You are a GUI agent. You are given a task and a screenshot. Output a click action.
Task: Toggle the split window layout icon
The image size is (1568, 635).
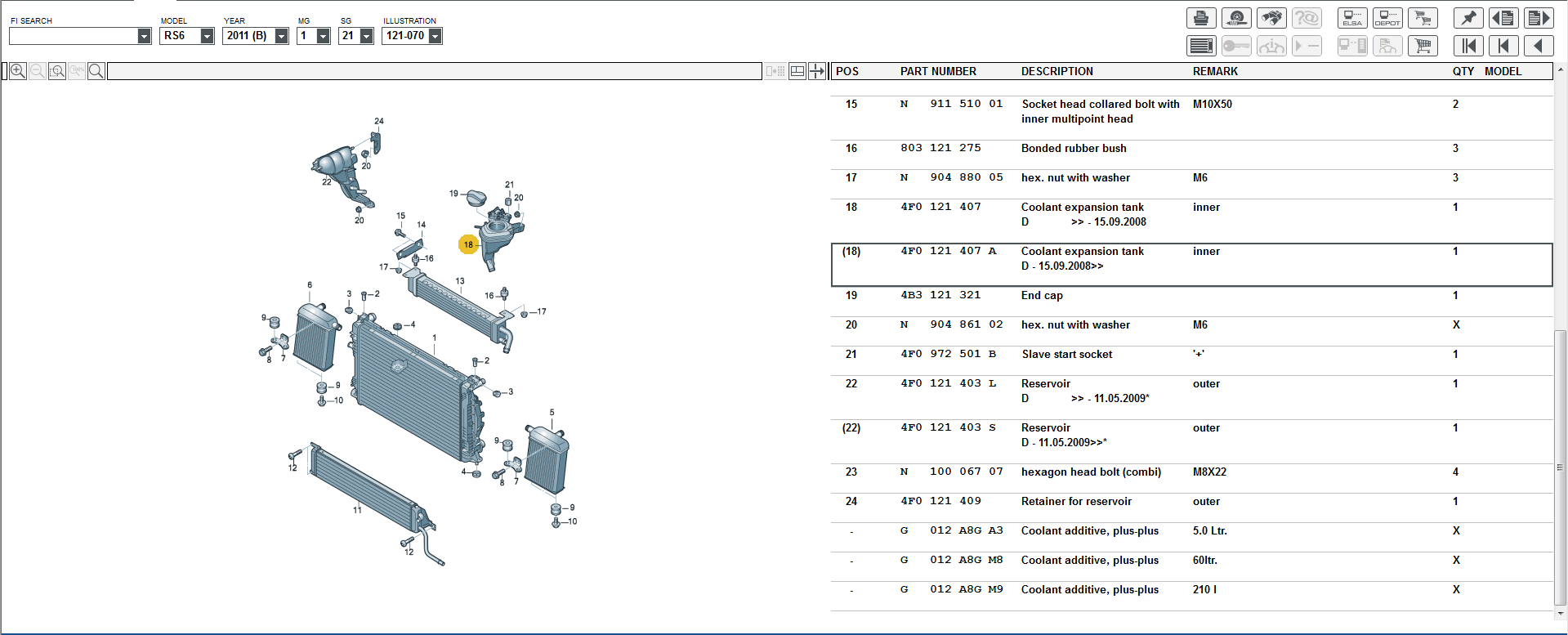coord(797,71)
